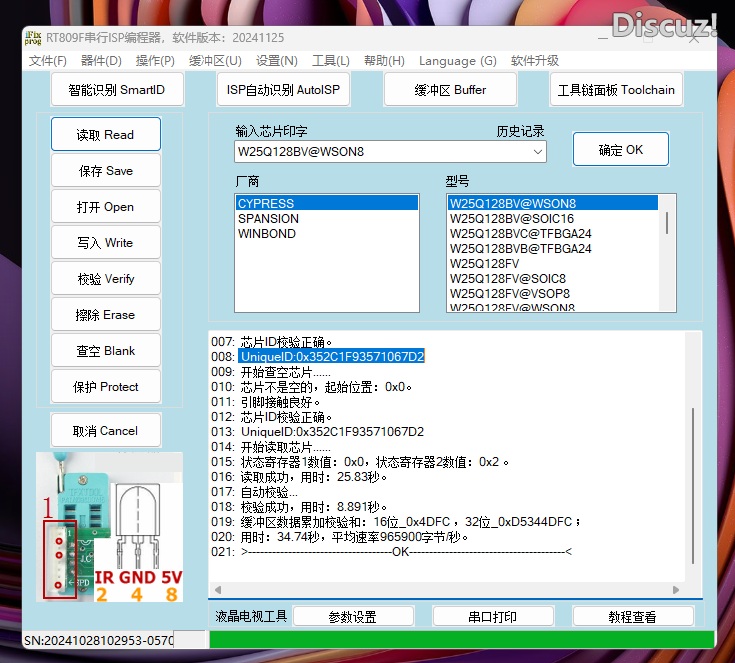The width and height of the screenshot is (735, 663).
Task: Click the green progress bar
Action: [x=462, y=640]
